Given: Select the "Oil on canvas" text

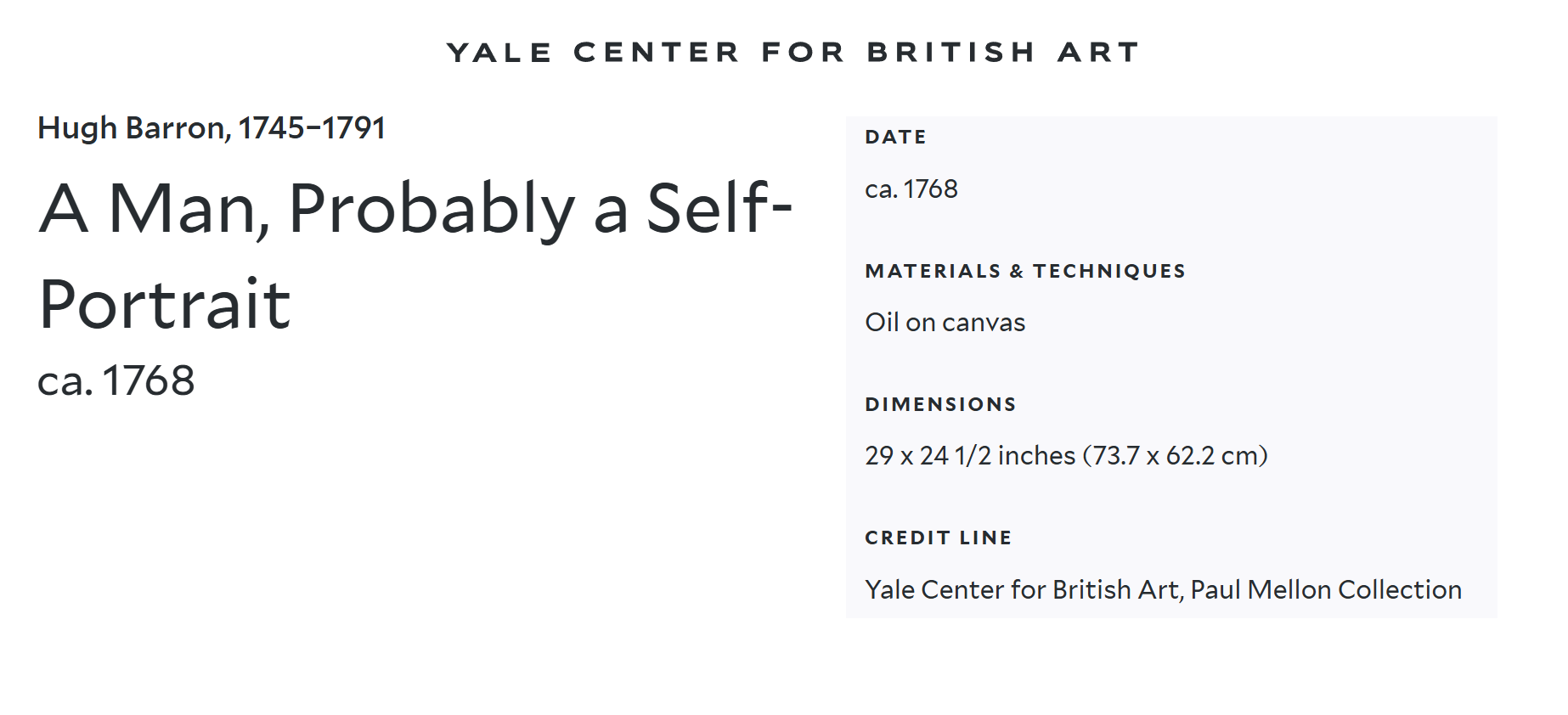Looking at the screenshot, I should [945, 323].
